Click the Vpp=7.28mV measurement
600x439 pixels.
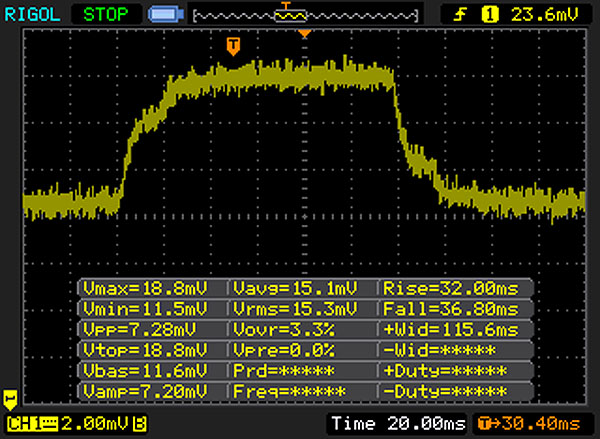tap(139, 330)
